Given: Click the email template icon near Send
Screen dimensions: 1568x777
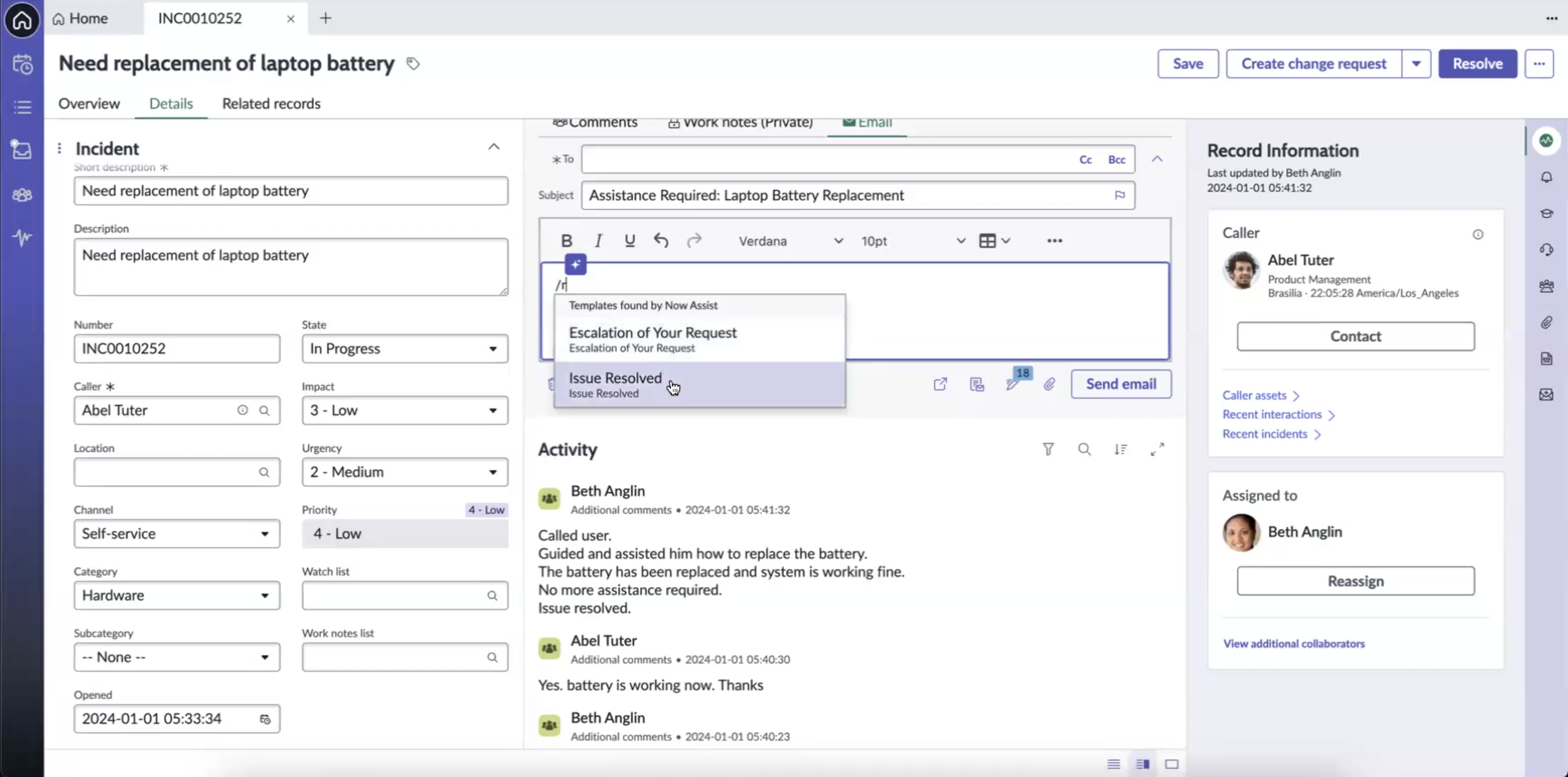Looking at the screenshot, I should coord(976,384).
